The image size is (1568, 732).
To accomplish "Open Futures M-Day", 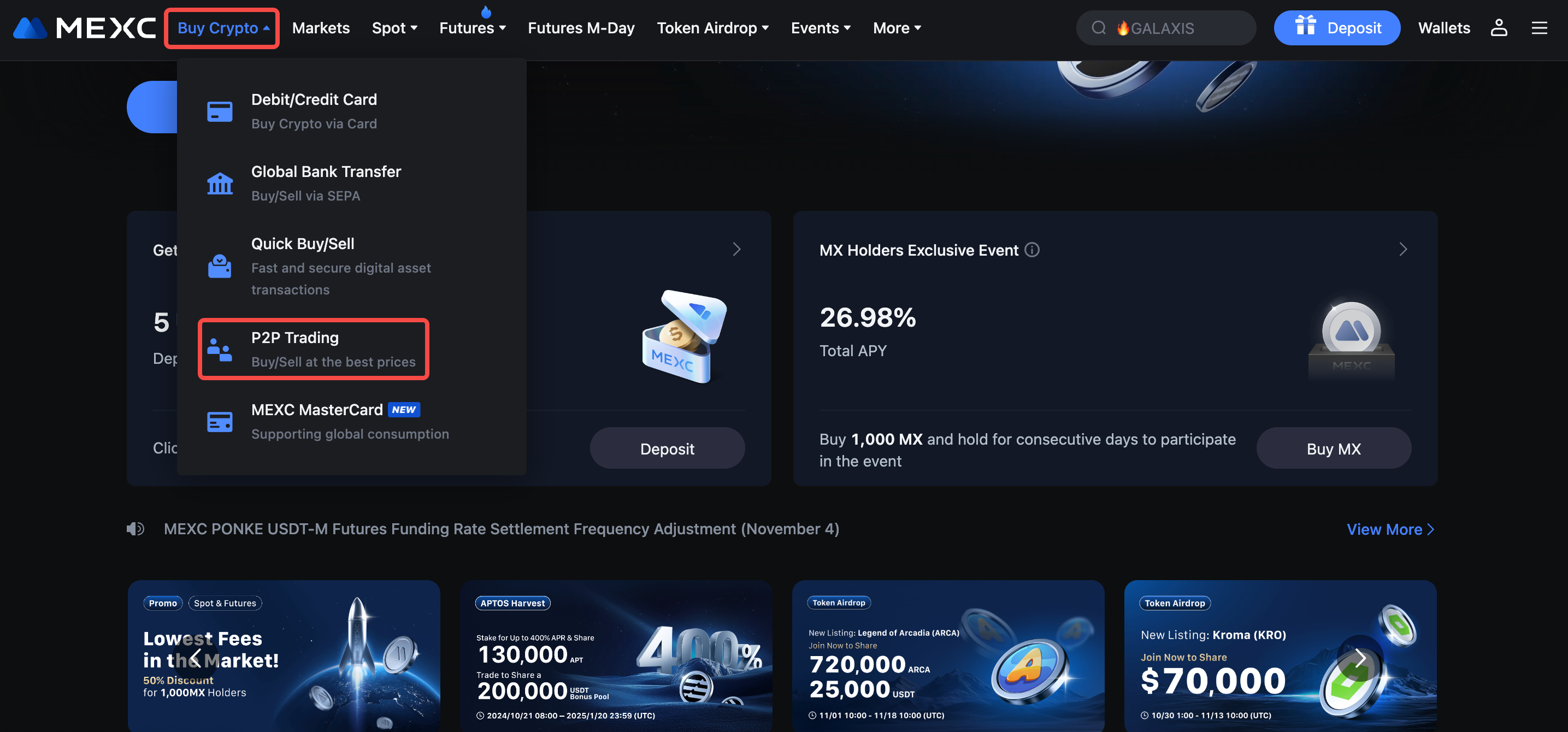I will (x=581, y=28).
